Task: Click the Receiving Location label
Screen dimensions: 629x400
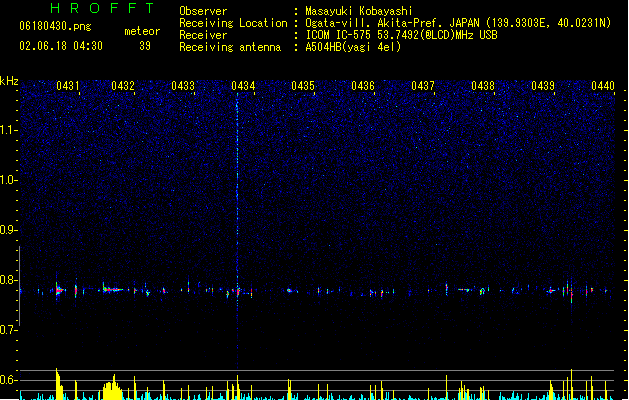Action: 233,23
